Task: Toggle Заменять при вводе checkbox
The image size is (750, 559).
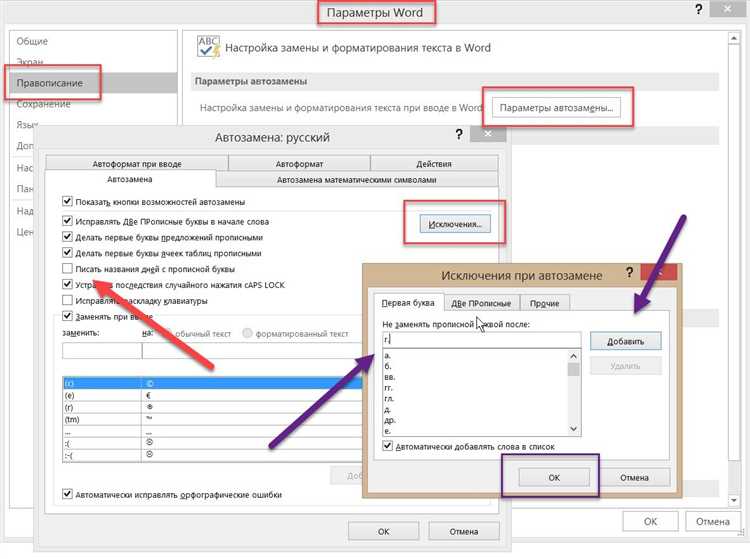Action: point(67,316)
